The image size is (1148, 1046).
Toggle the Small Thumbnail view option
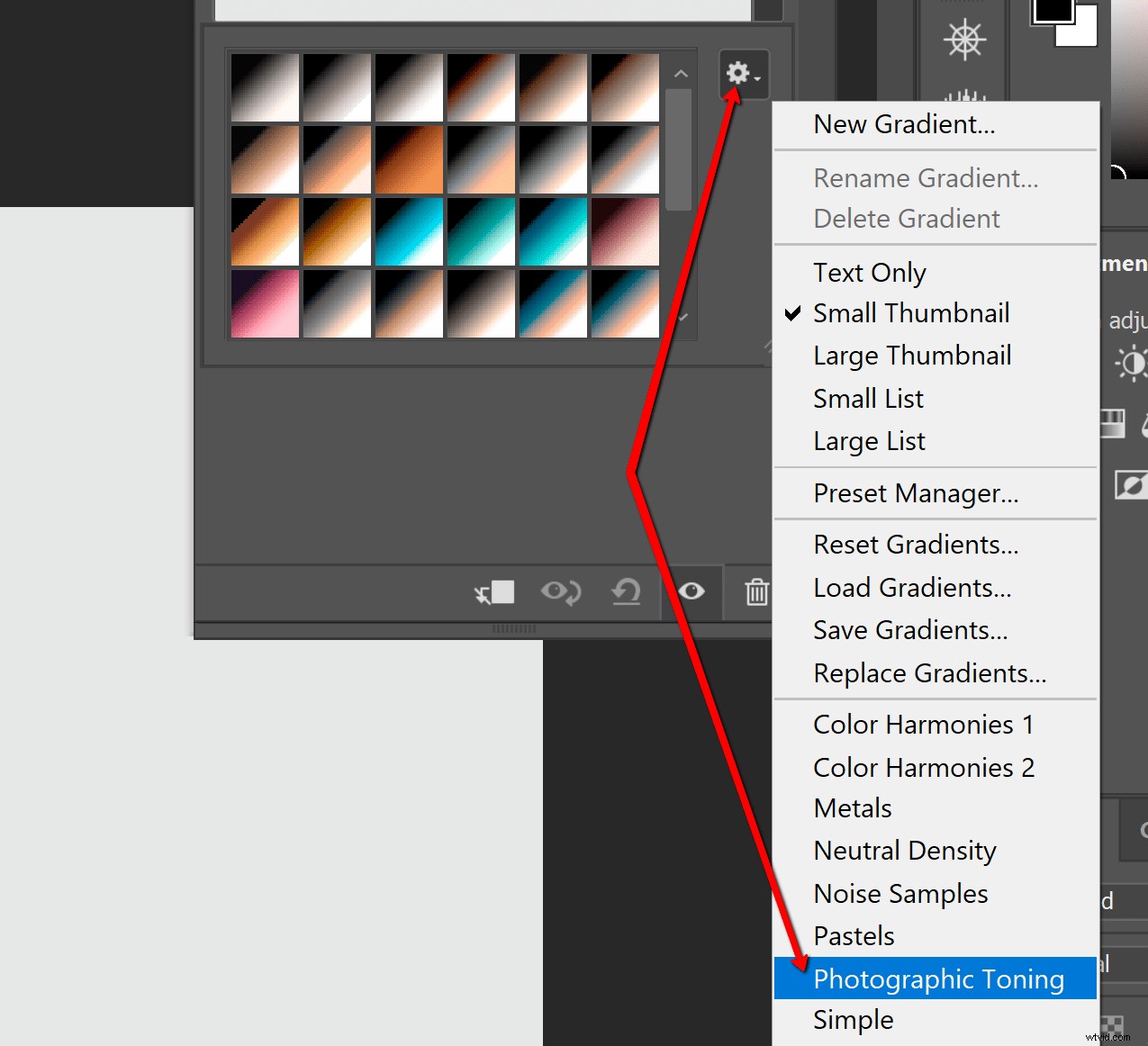pos(911,313)
